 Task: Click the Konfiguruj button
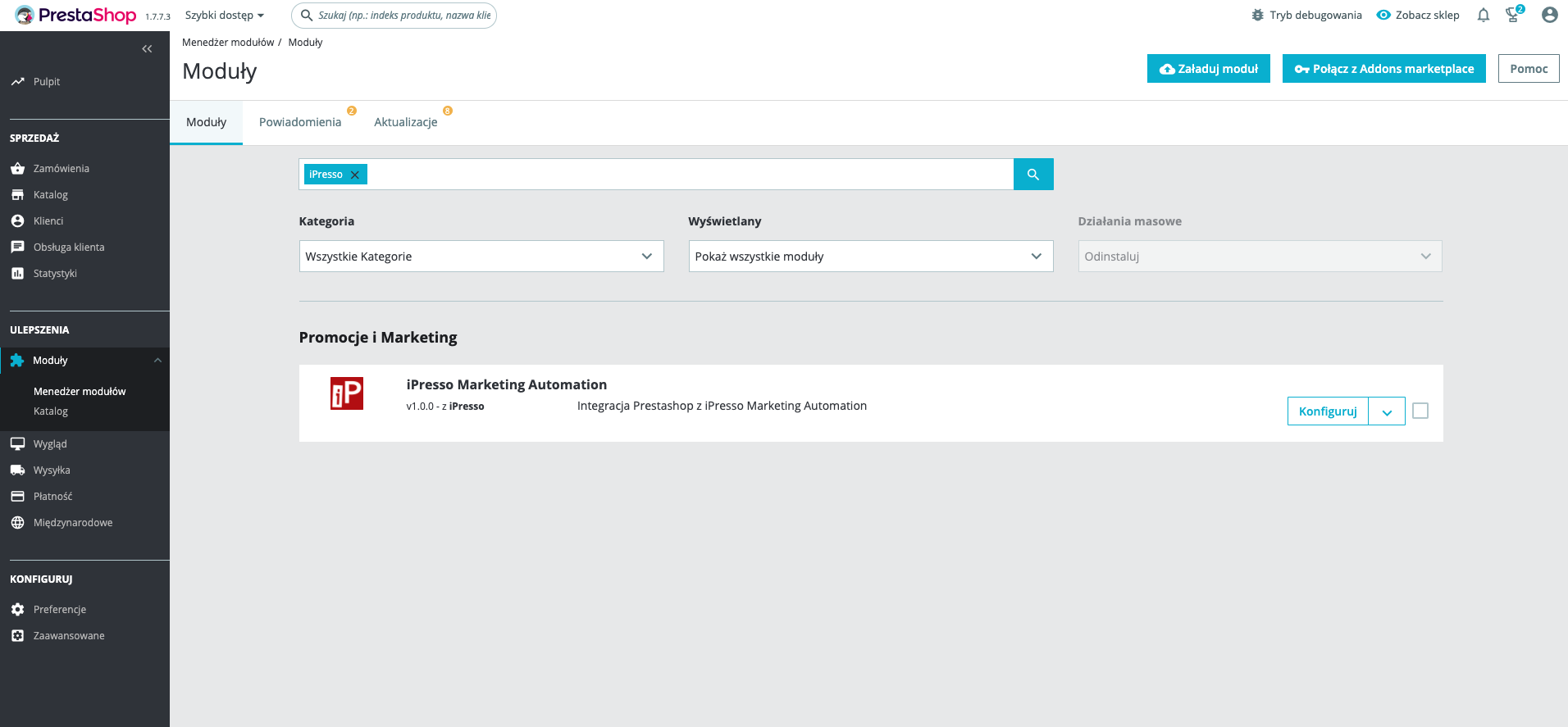point(1328,411)
